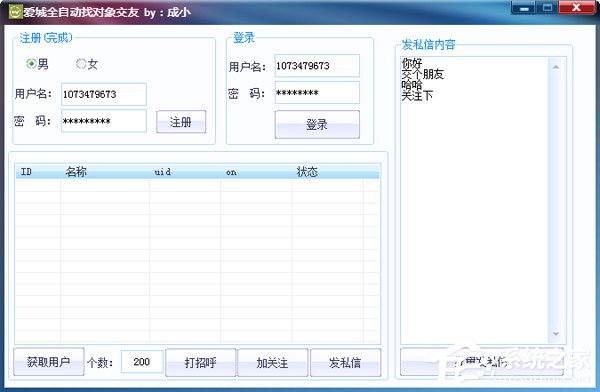Maximize the window
Screen dimensions: 600x392
tap(547, 8)
